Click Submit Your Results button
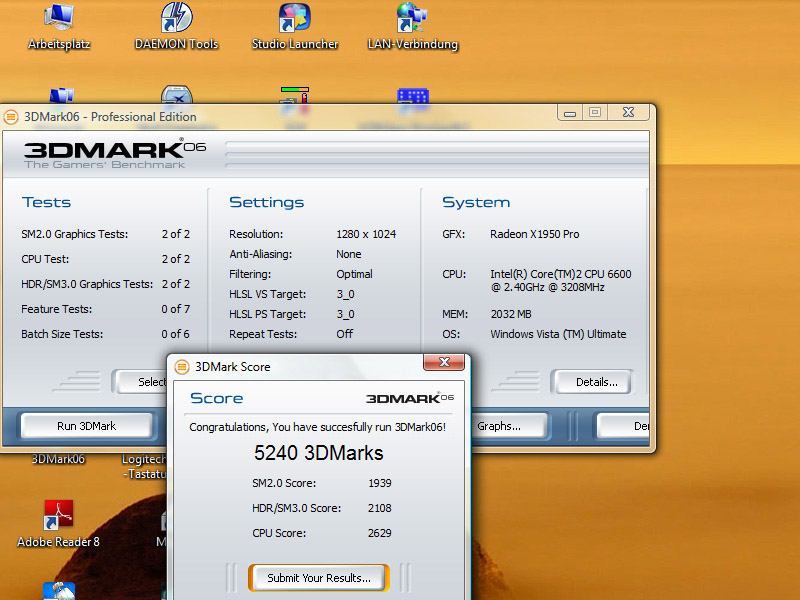800x600 pixels. click(x=319, y=578)
